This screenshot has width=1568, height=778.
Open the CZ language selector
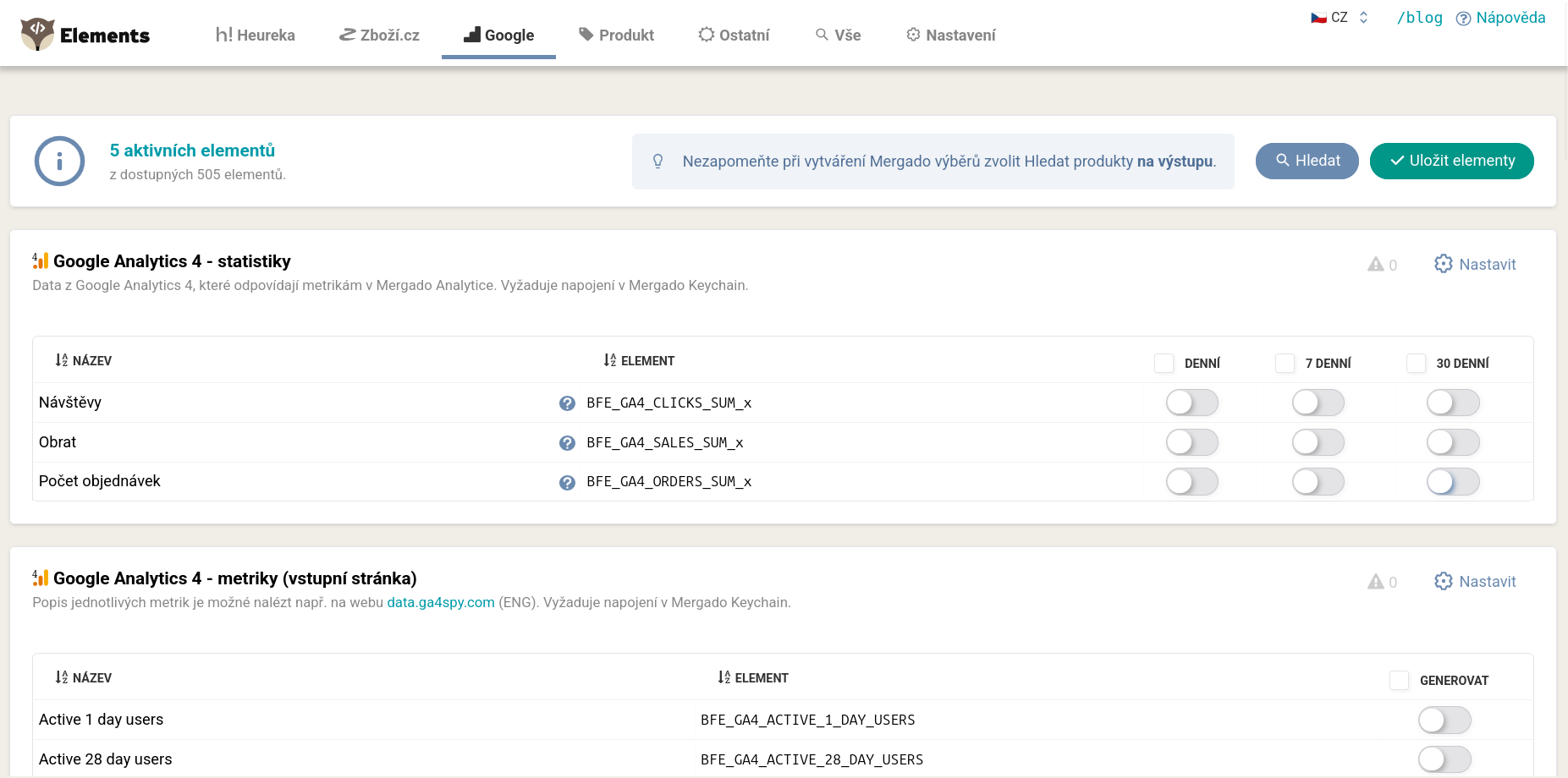coord(1340,17)
